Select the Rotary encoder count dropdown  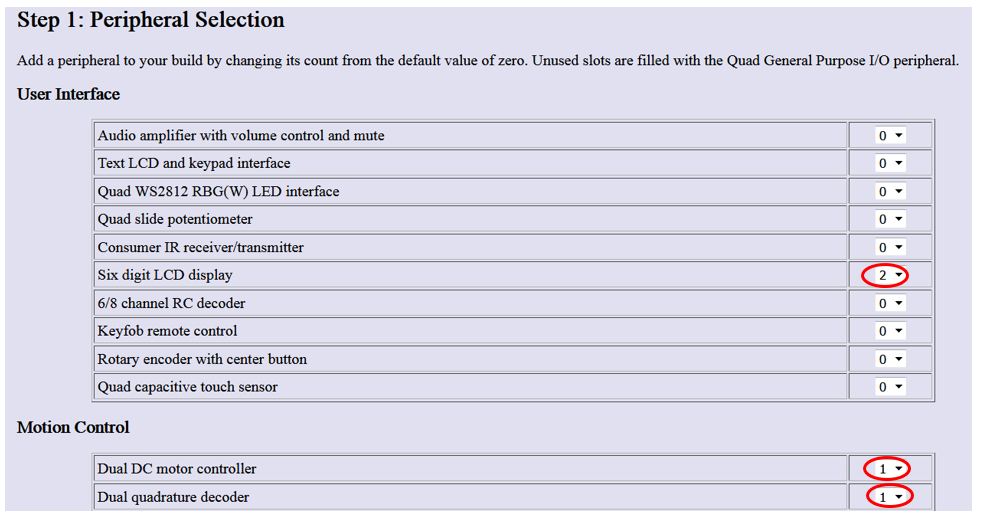[890, 359]
